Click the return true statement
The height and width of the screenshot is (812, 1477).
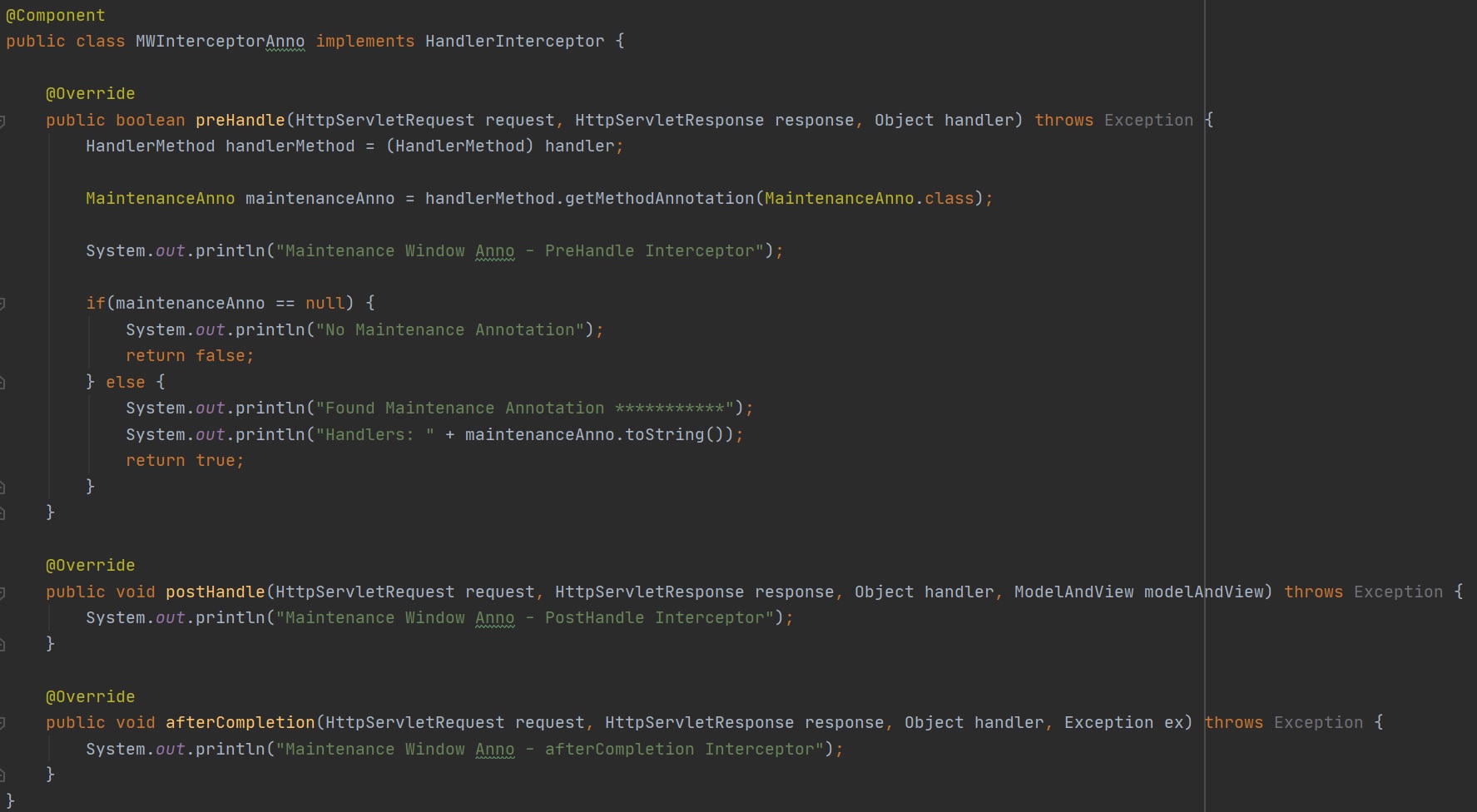(x=184, y=461)
